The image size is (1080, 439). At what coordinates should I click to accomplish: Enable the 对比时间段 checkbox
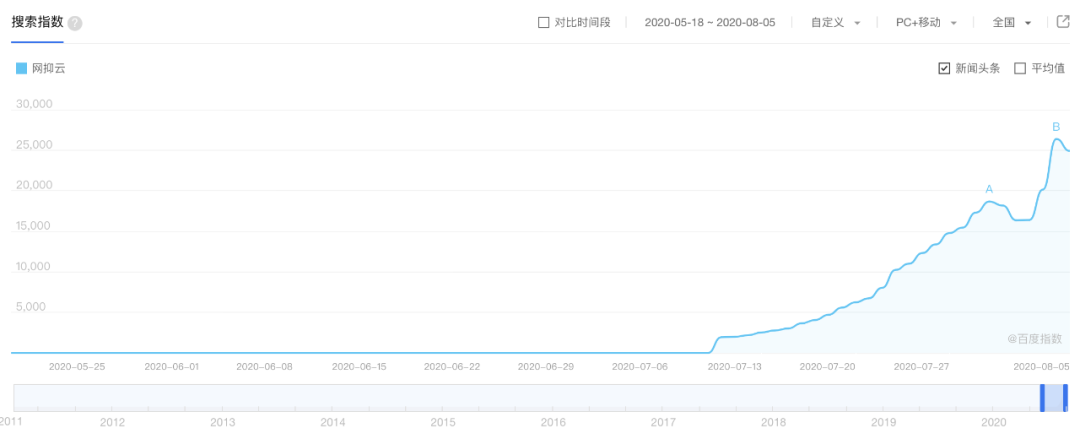[544, 22]
